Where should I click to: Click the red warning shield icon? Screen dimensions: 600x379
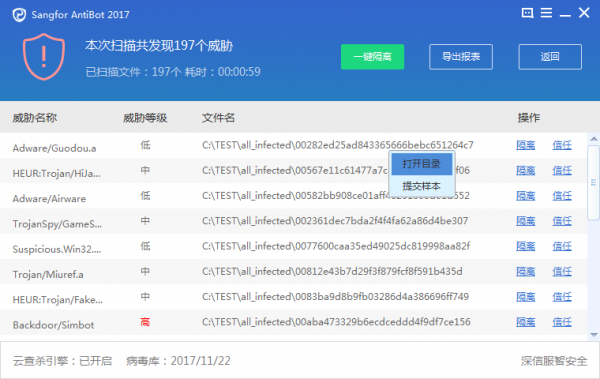[x=44, y=57]
